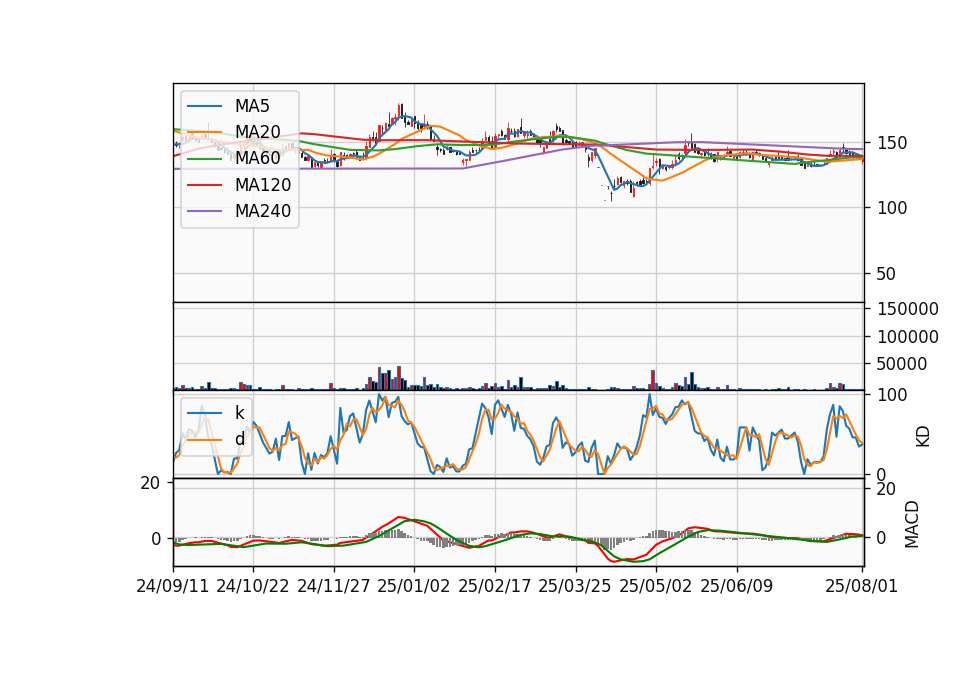960x690 pixels.
Task: Click the 25/01/02 date label
Action: coord(414,586)
